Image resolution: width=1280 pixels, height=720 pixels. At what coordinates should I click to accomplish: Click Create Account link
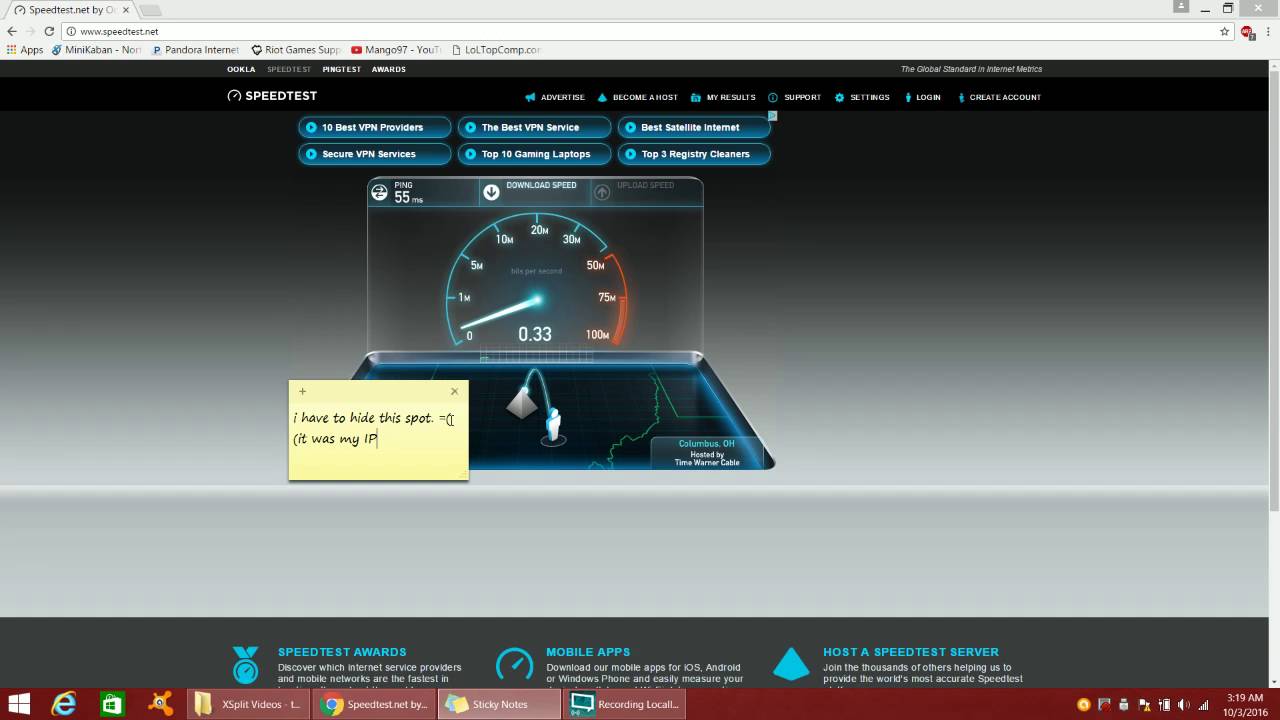(999, 97)
